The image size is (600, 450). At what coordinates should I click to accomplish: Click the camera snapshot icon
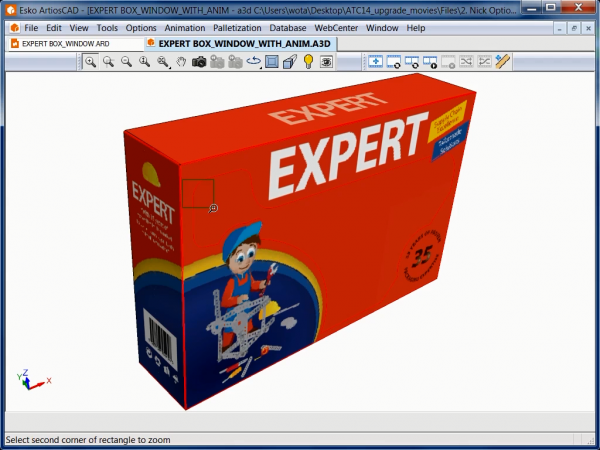pos(199,62)
